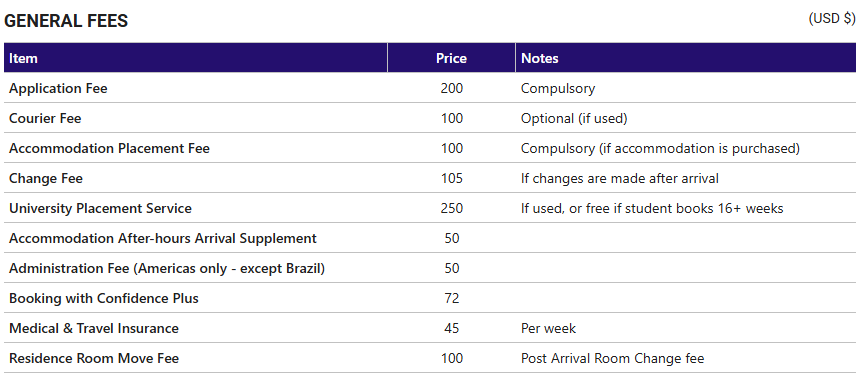Image resolution: width=863 pixels, height=382 pixels.
Task: Click the (USD $) currency label
Action: pos(832,18)
